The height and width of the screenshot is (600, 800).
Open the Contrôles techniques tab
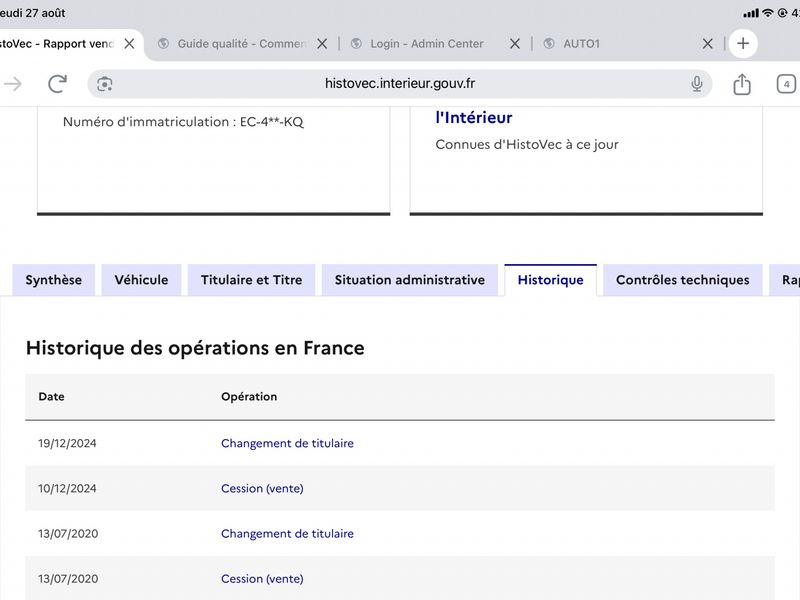[683, 280]
